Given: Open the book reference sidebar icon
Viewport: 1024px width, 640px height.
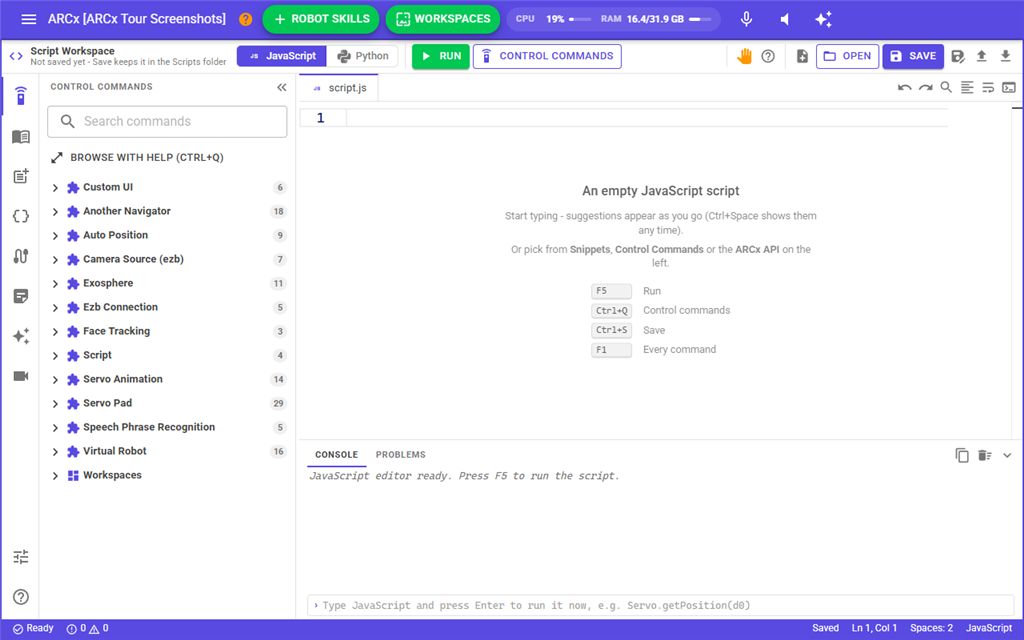Looking at the screenshot, I should [21, 136].
